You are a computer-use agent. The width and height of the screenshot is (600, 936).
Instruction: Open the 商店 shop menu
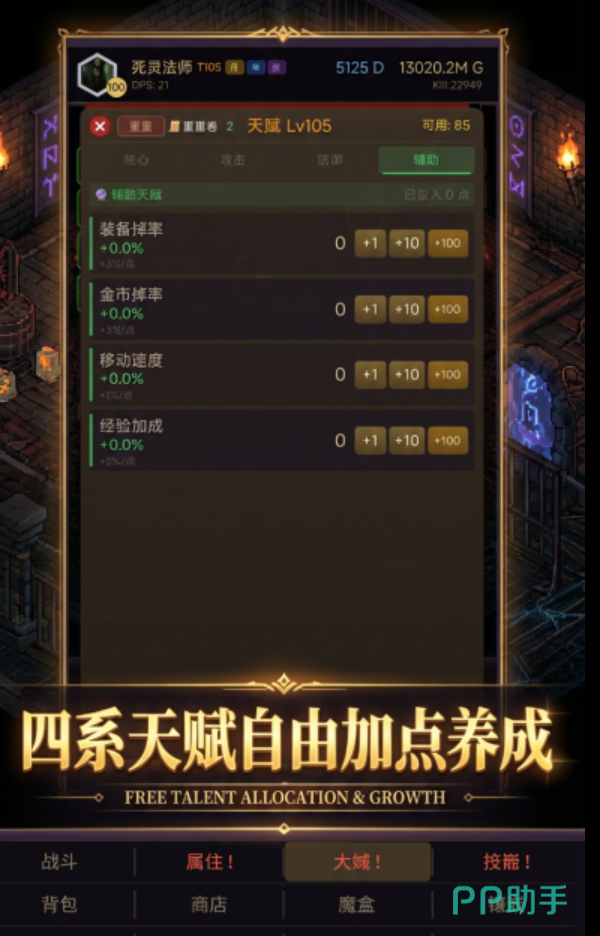pyautogui.click(x=208, y=904)
